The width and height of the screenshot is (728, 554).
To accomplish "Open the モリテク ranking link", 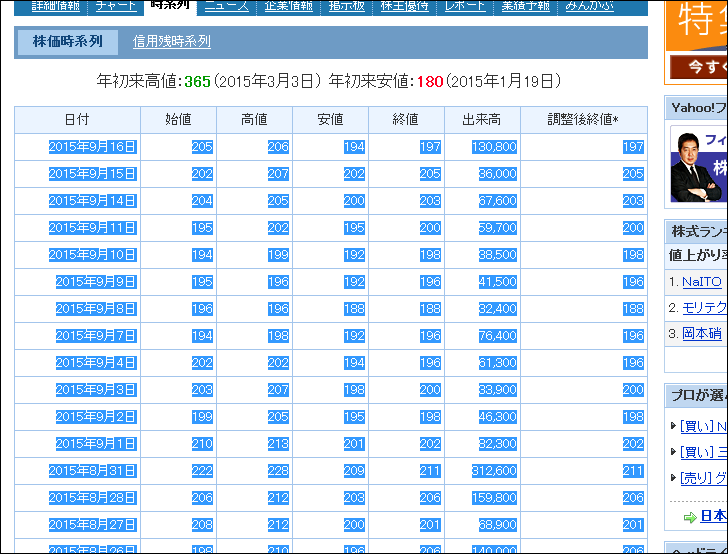I will point(704,307).
